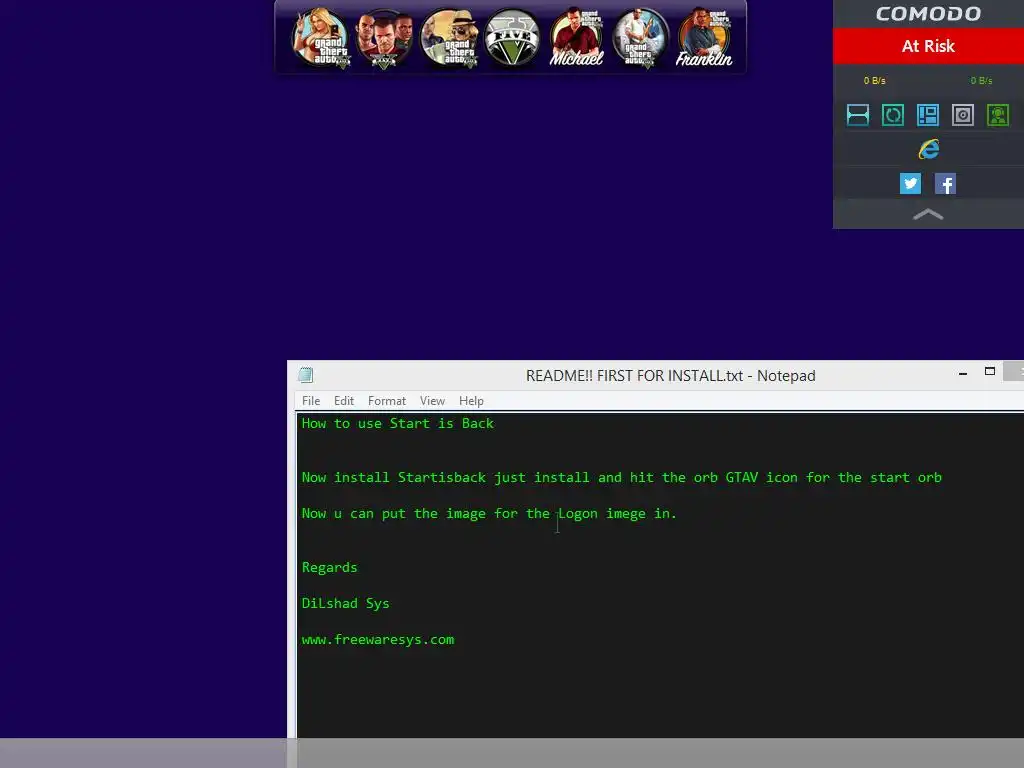Click the line 'How to use Start is Back'
Image resolution: width=1024 pixels, height=768 pixels.
(x=398, y=423)
